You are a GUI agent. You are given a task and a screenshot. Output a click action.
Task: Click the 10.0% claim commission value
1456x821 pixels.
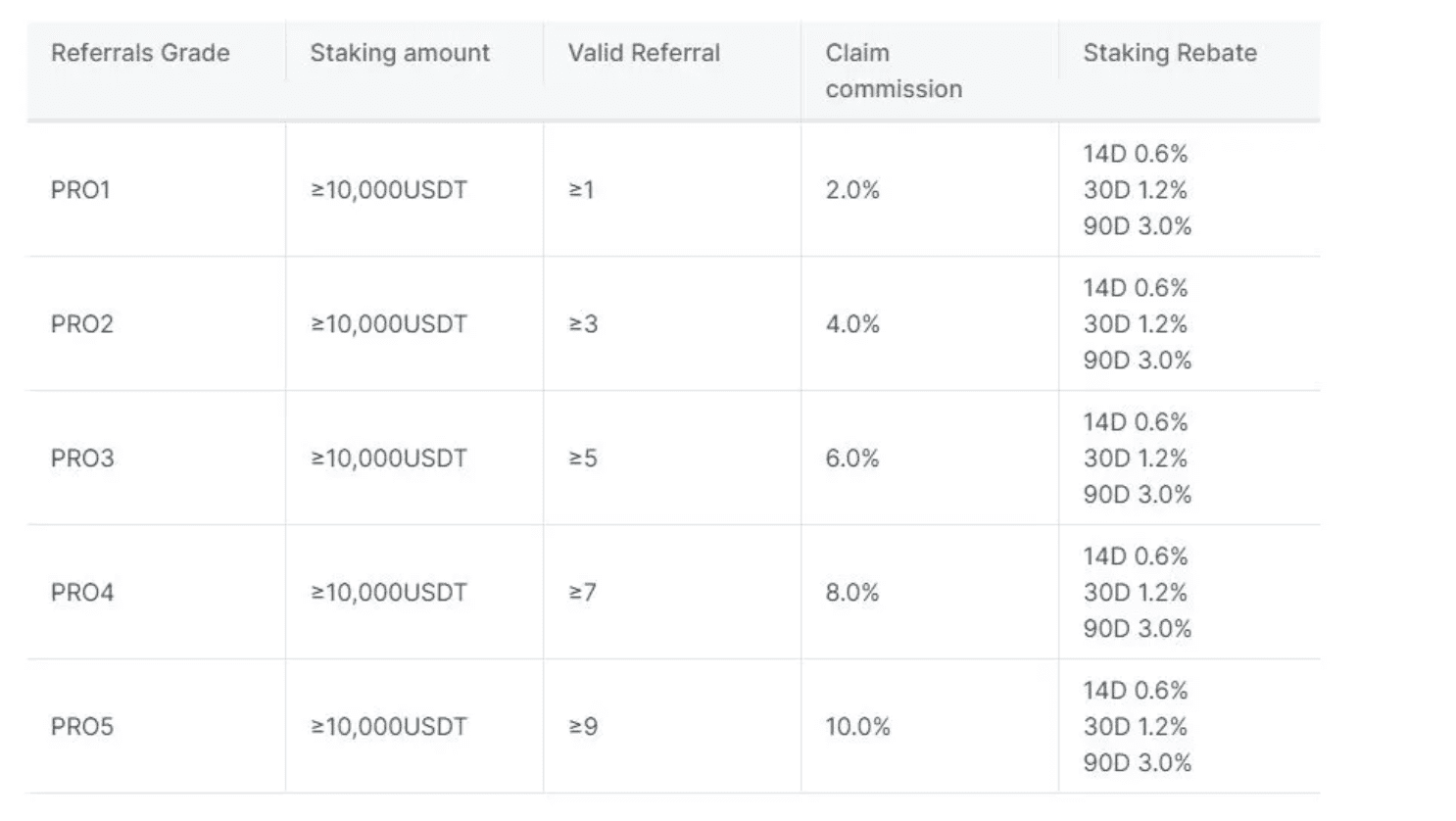(x=857, y=727)
